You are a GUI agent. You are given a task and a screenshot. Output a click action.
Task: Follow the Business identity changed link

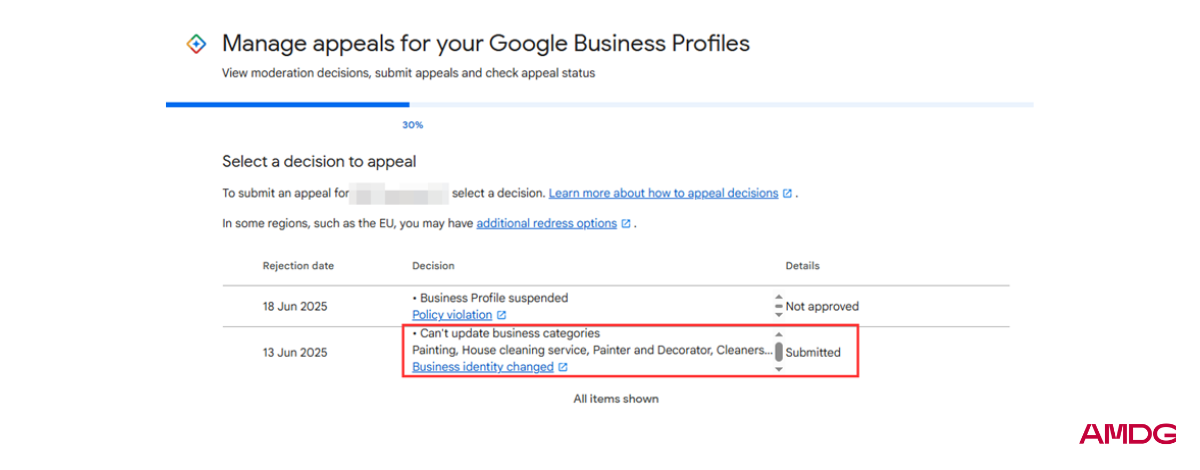pos(482,368)
